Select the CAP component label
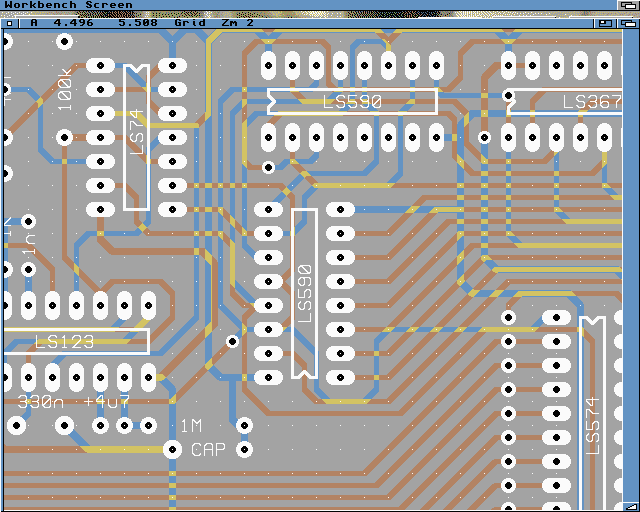 209,450
